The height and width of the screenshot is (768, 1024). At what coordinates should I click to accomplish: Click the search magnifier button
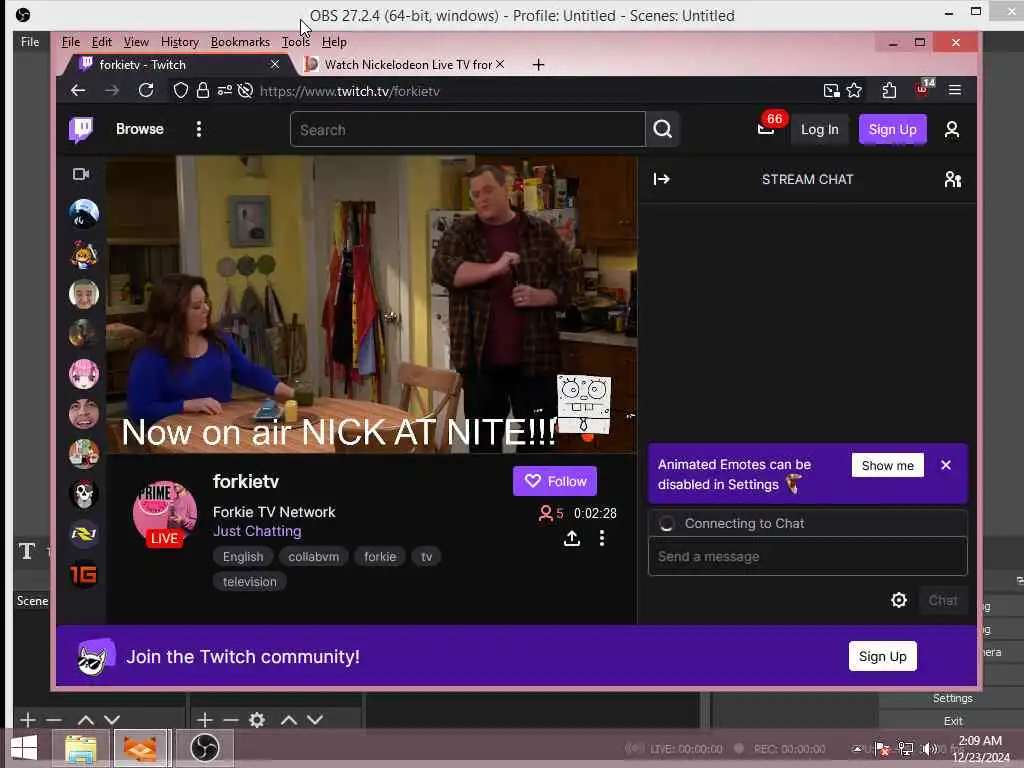click(662, 129)
